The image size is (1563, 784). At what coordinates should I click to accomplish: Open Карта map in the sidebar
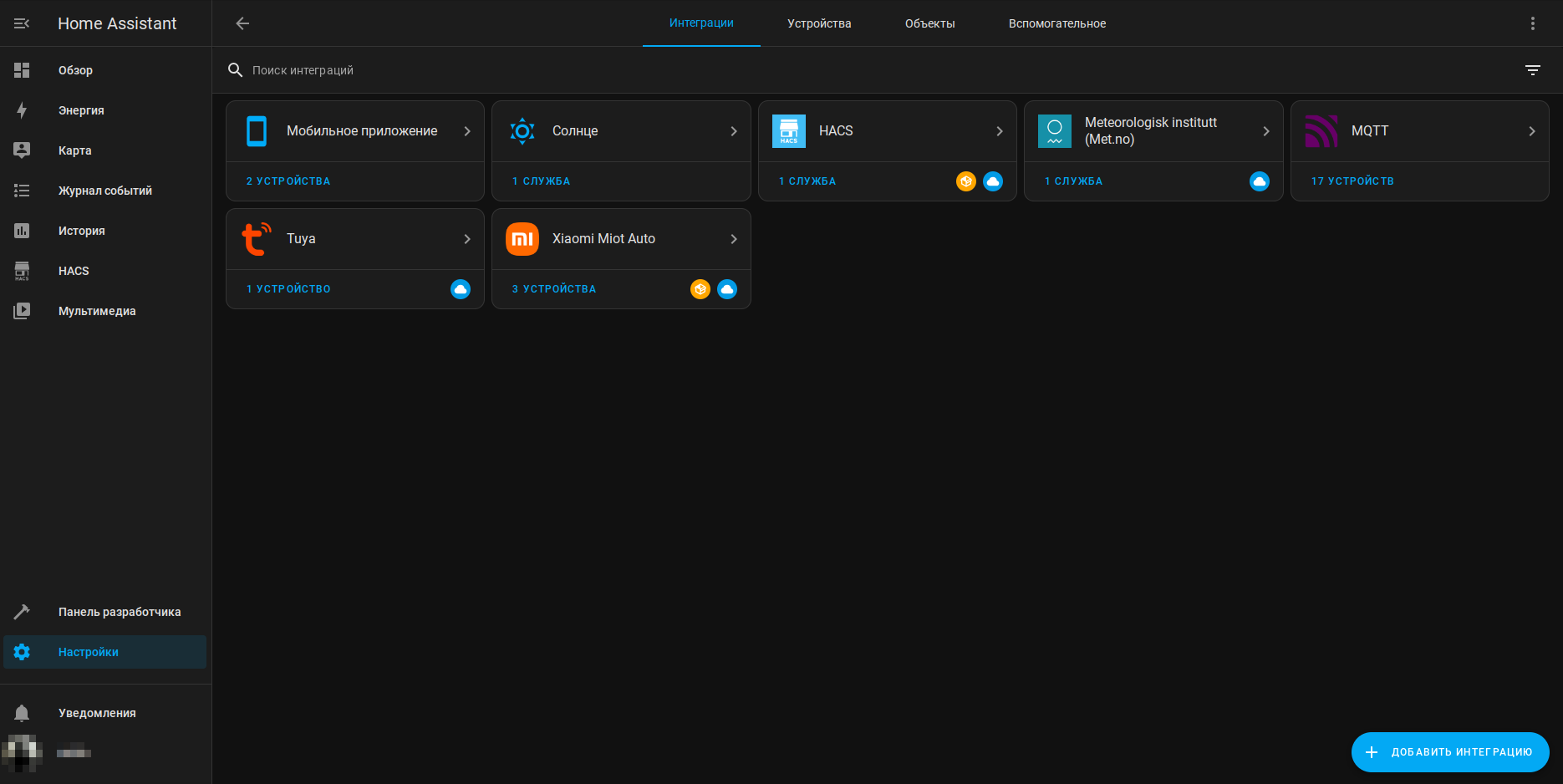point(105,150)
